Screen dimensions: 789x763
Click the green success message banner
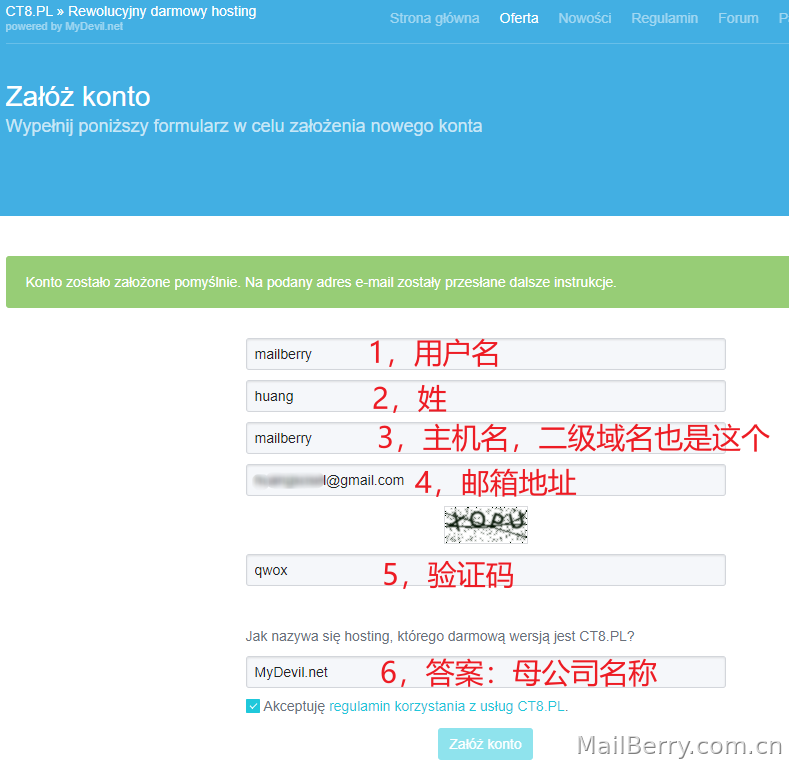[x=398, y=282]
